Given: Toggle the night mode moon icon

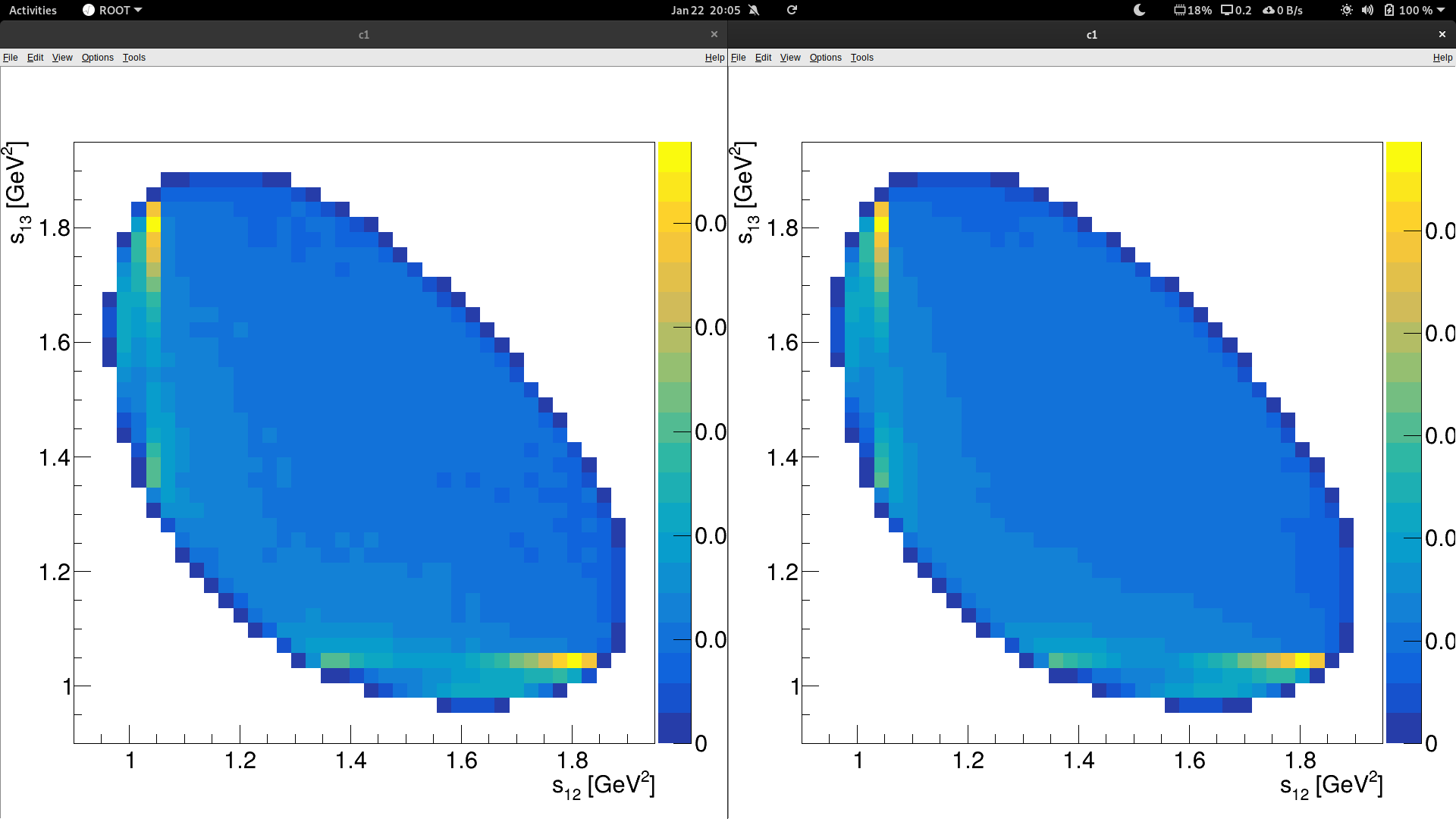Looking at the screenshot, I should [1139, 10].
